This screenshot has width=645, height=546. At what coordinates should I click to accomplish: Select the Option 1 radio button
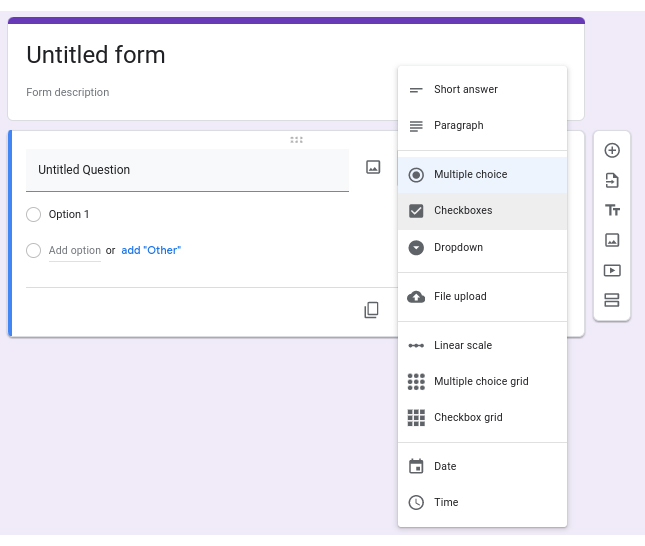33,214
